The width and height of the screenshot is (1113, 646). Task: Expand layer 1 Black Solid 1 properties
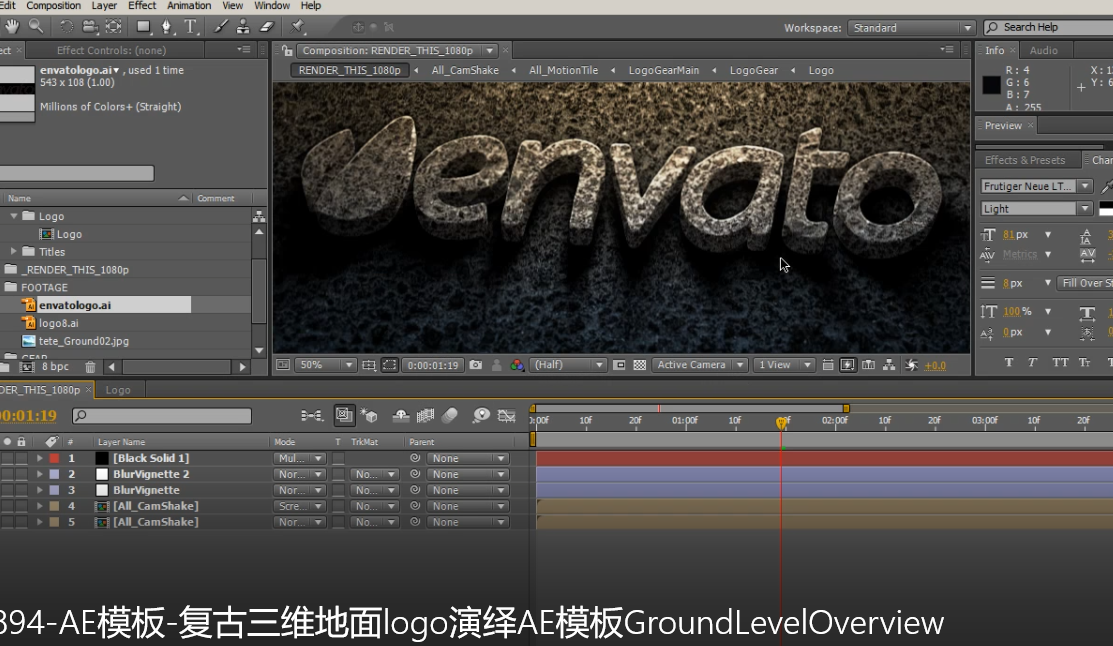click(x=40, y=459)
